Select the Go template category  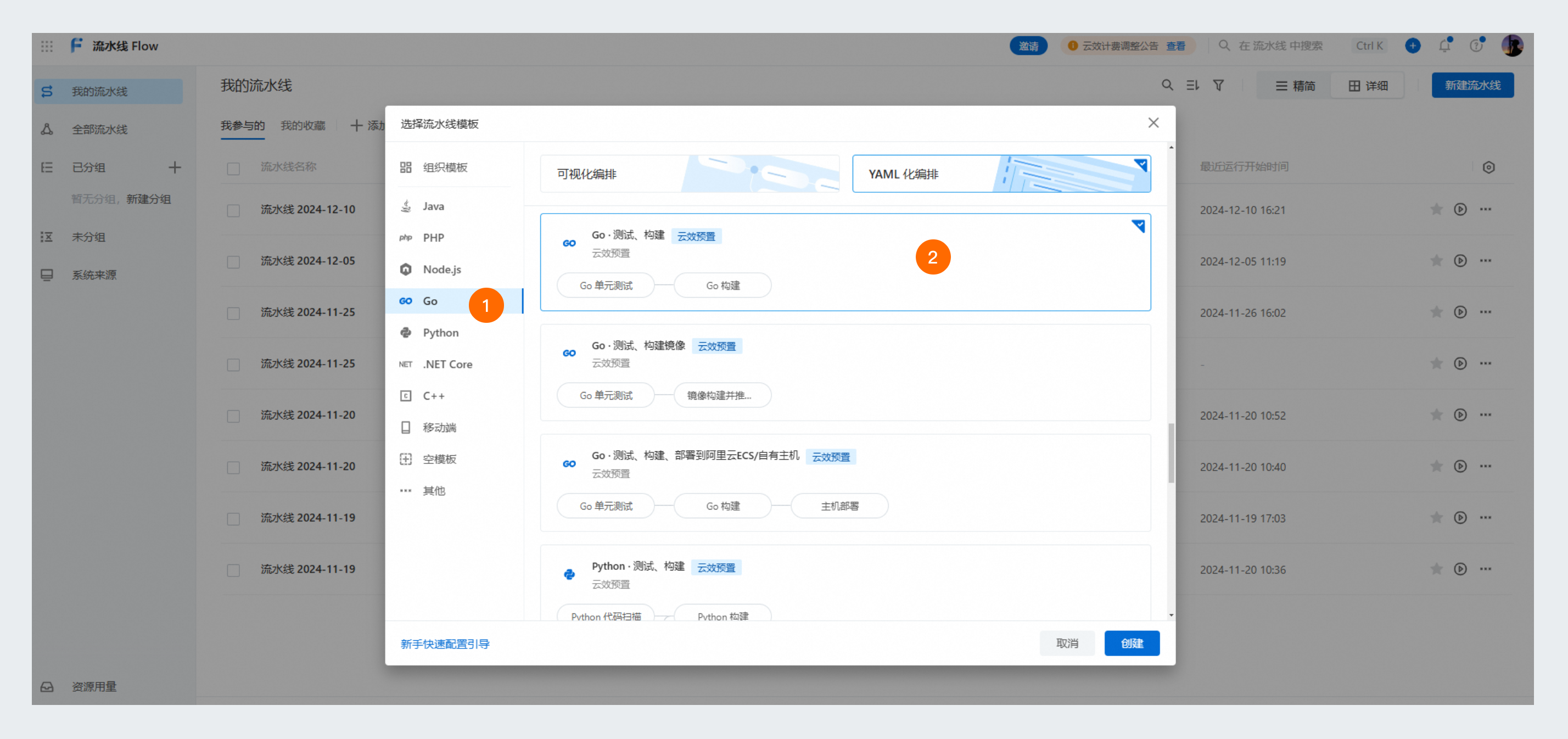pyautogui.click(x=455, y=301)
